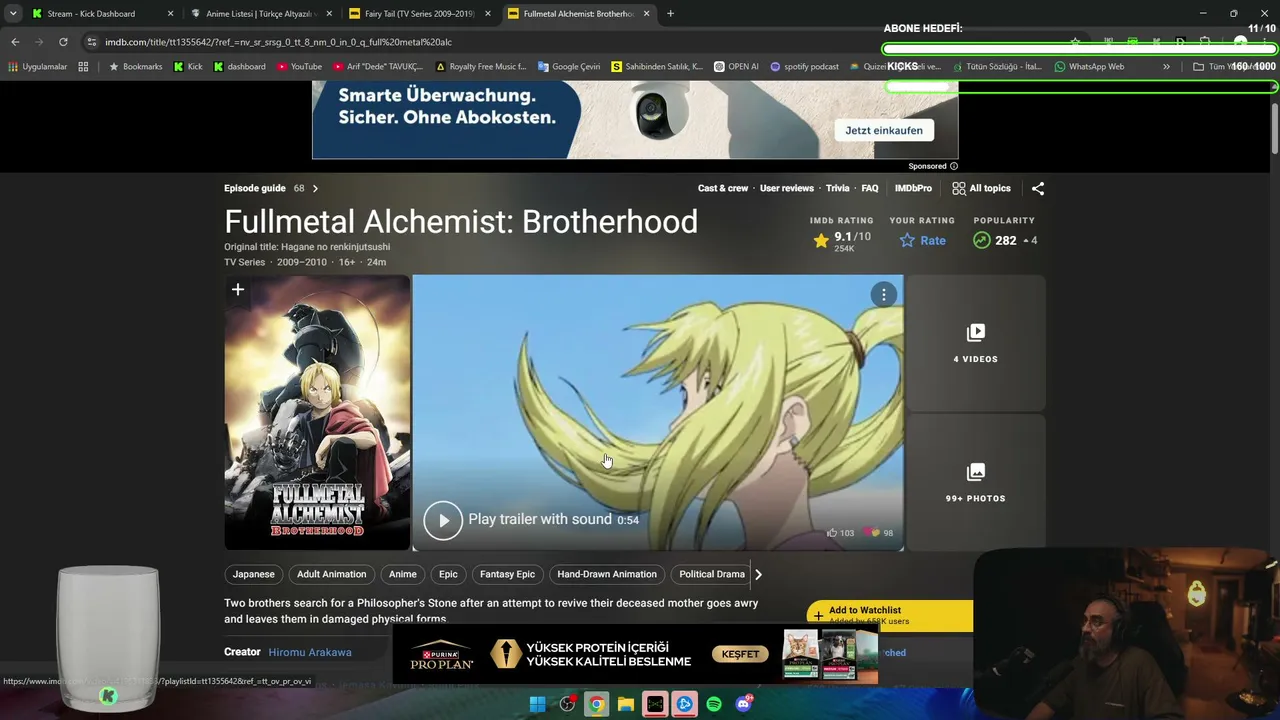The height and width of the screenshot is (720, 1280).
Task: Launch Spotify from the taskbar
Action: (714, 704)
